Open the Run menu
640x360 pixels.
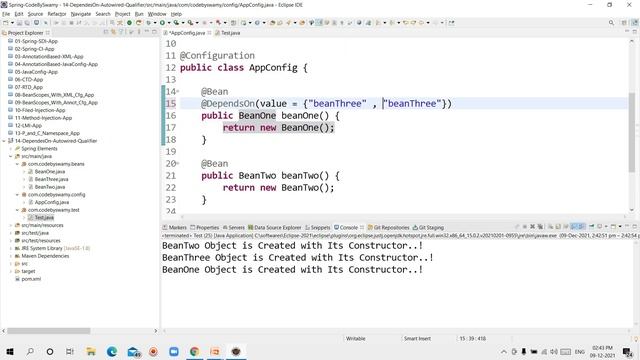click(x=139, y=14)
